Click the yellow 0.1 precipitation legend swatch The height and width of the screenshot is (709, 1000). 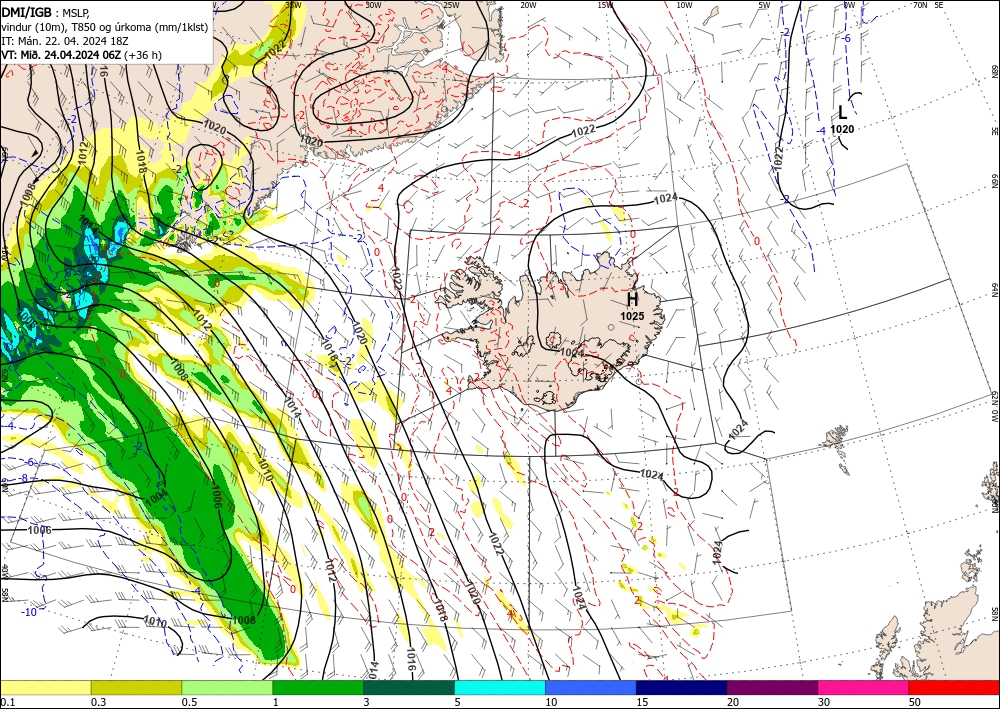(45, 688)
